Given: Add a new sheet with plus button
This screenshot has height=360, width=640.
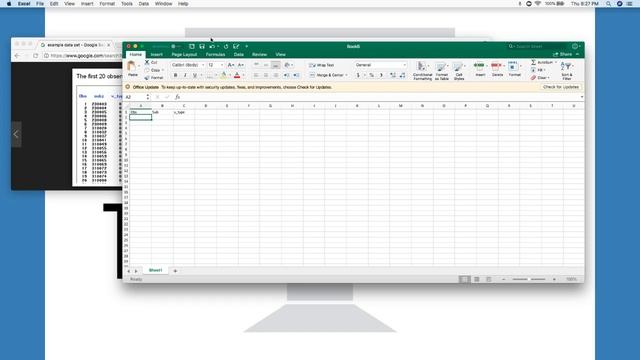Looking at the screenshot, I should pyautogui.click(x=175, y=271).
